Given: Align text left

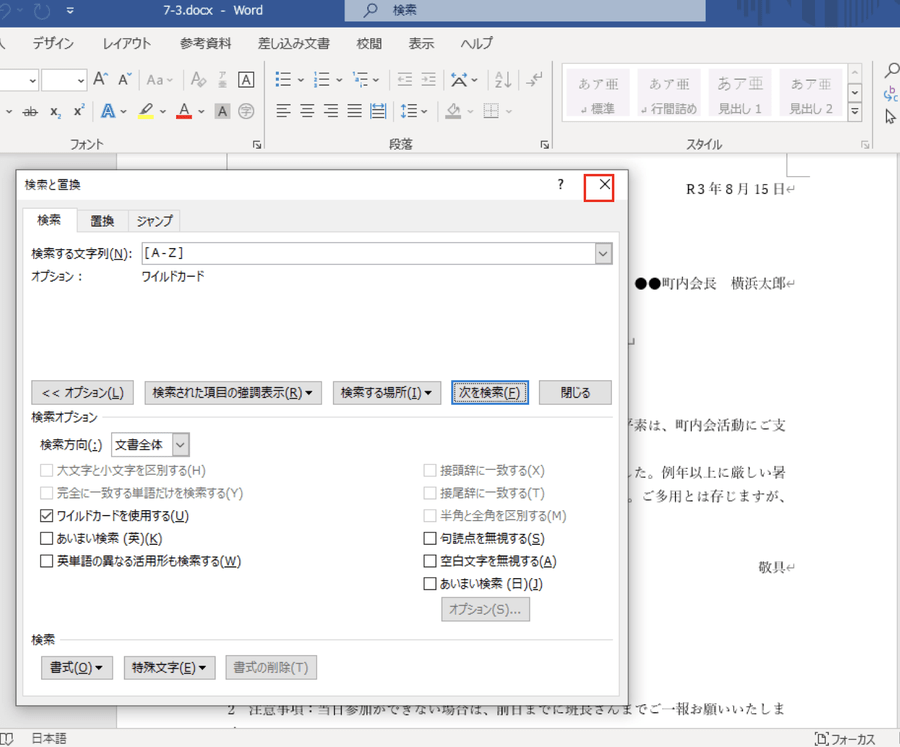Looking at the screenshot, I should click(x=283, y=111).
